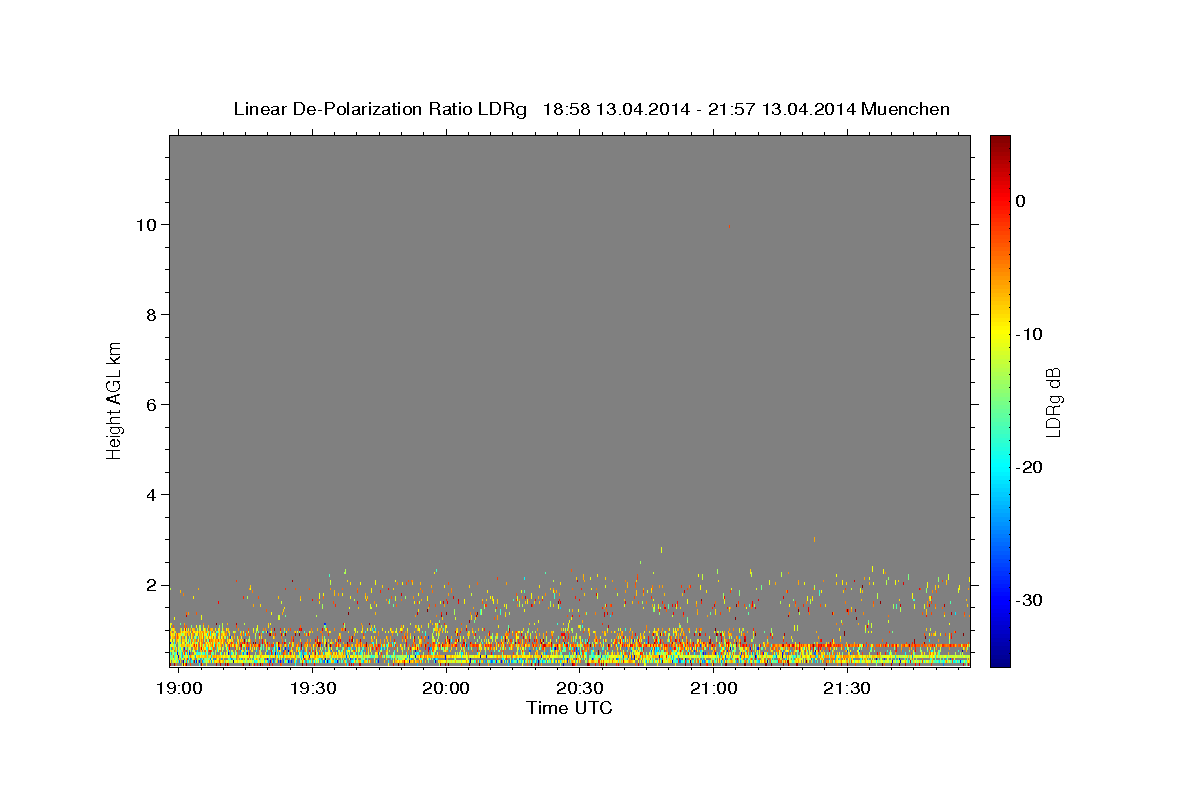Select the 20:30 time tick label
The height and width of the screenshot is (800, 1200).
[580, 689]
